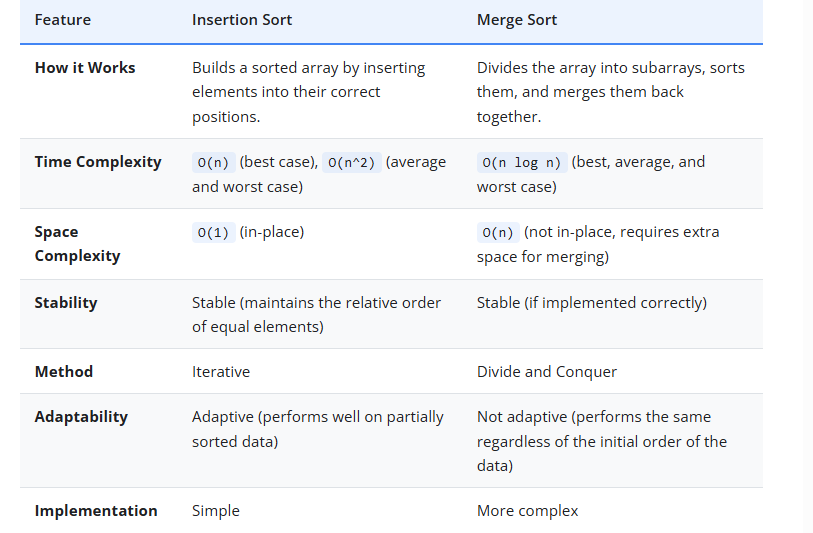
Task: Click the "Divide and Conquer" cell
Action: click(547, 372)
